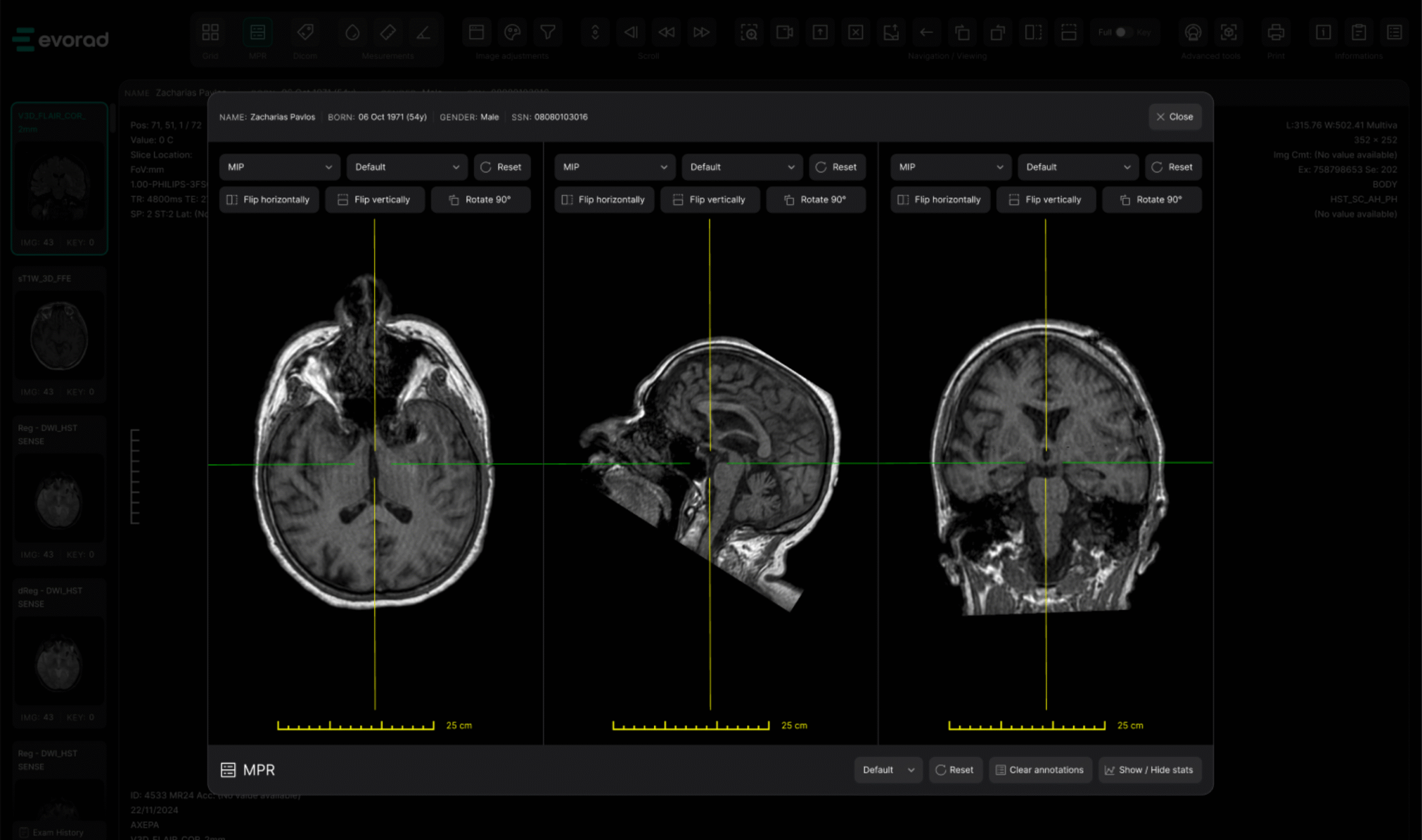Toggle the Full / Key switch

(1121, 32)
